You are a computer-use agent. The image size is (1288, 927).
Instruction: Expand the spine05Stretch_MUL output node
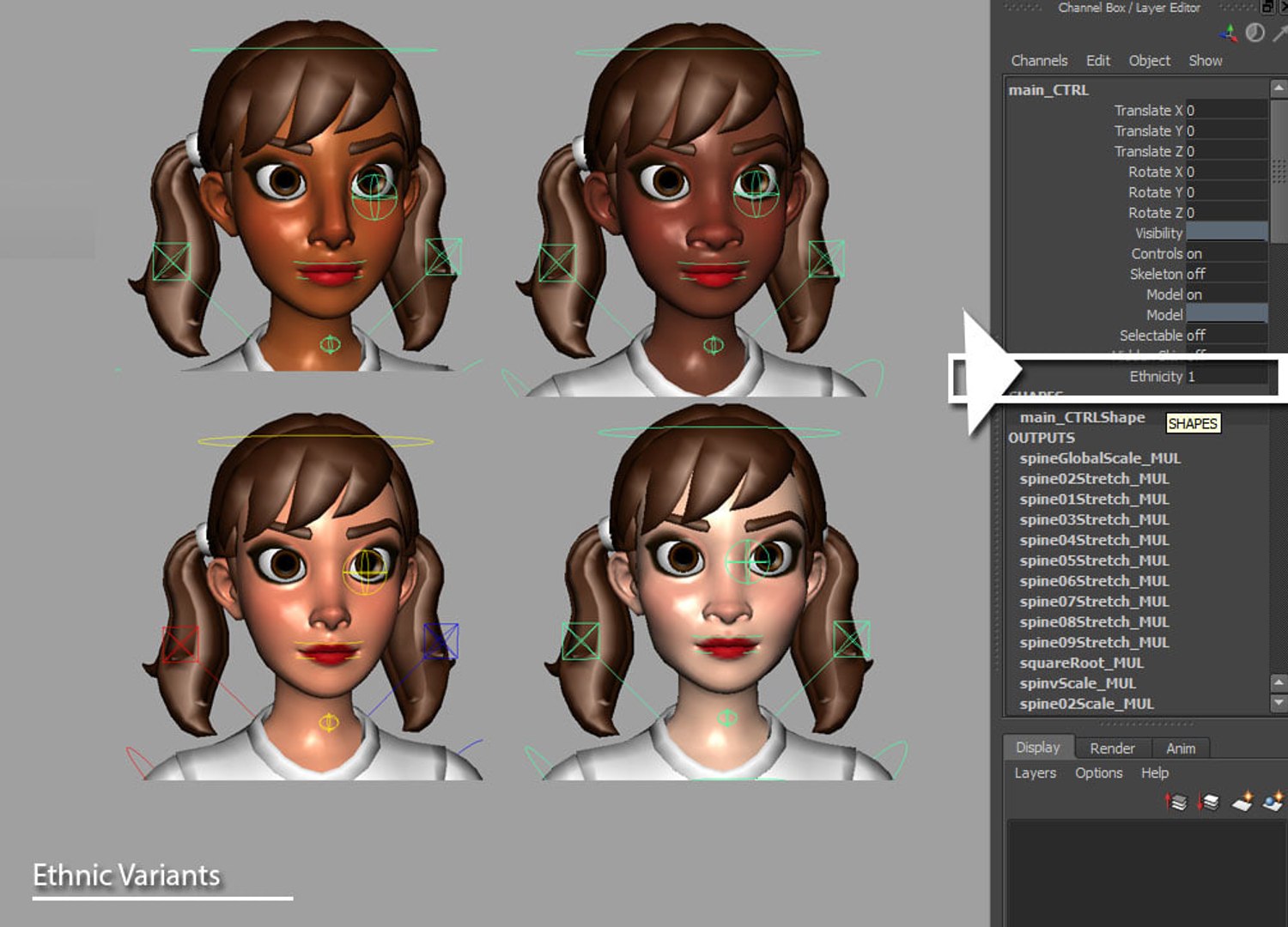pos(1094,560)
